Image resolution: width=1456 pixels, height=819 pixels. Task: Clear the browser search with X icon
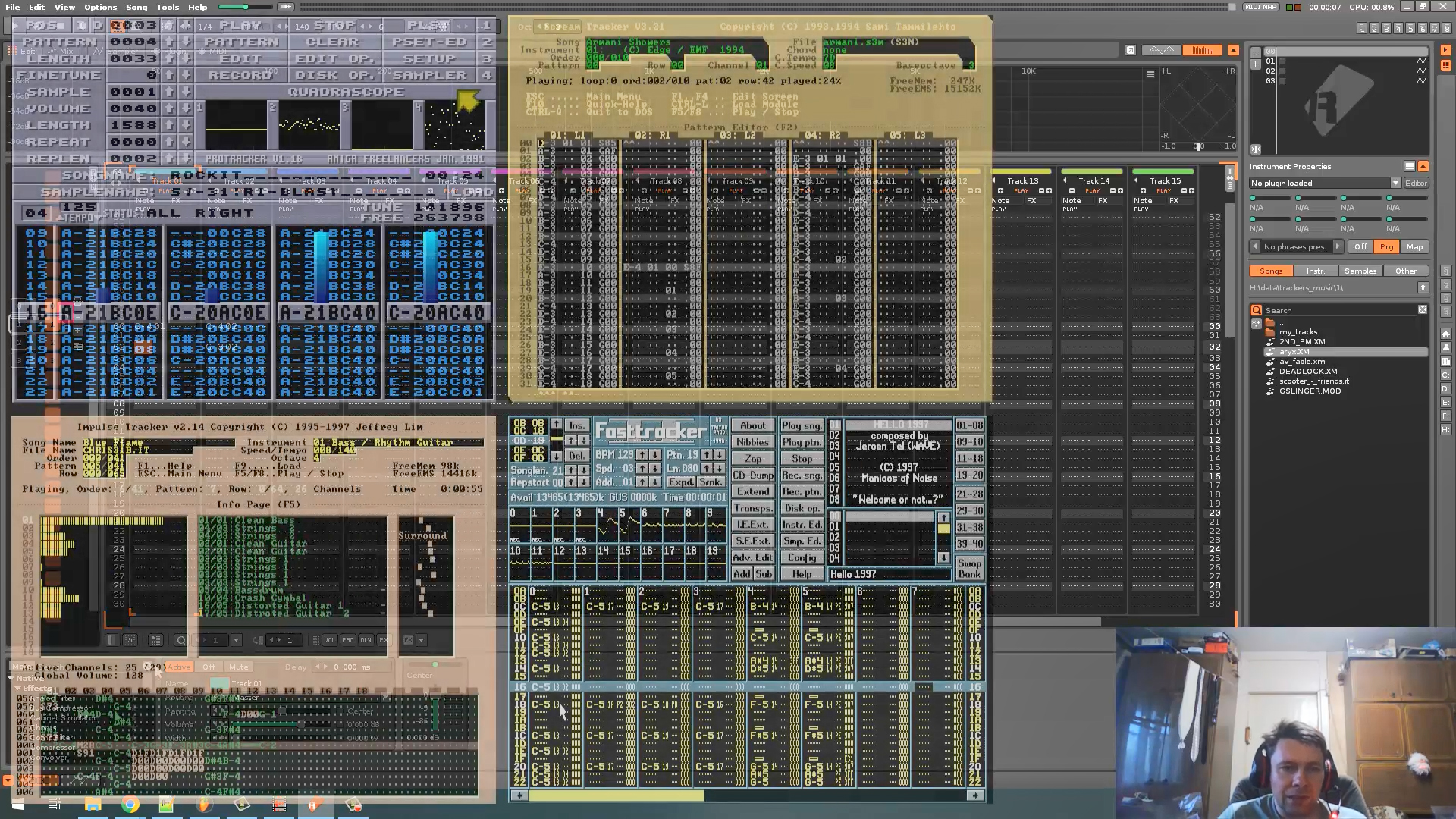(1423, 309)
